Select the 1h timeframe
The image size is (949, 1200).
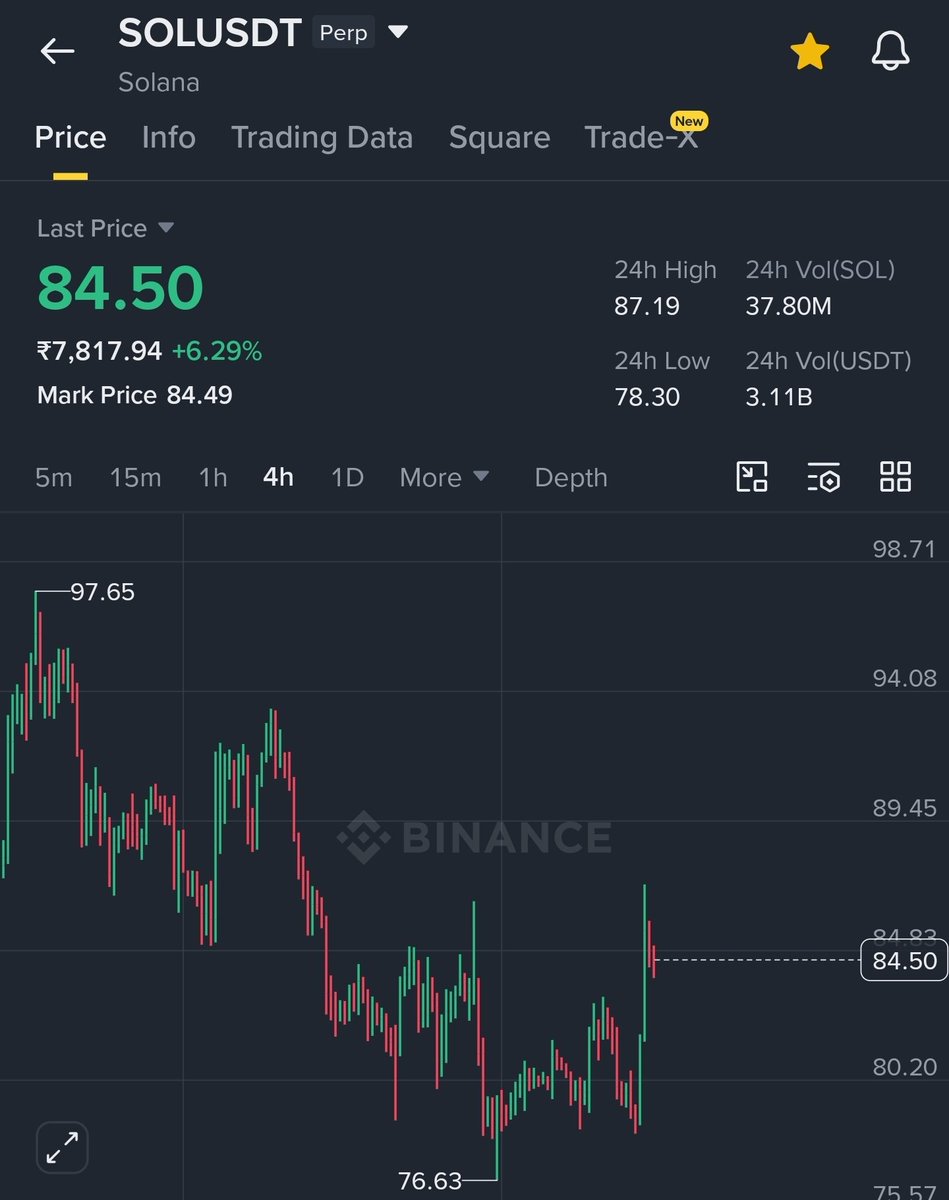pos(212,477)
